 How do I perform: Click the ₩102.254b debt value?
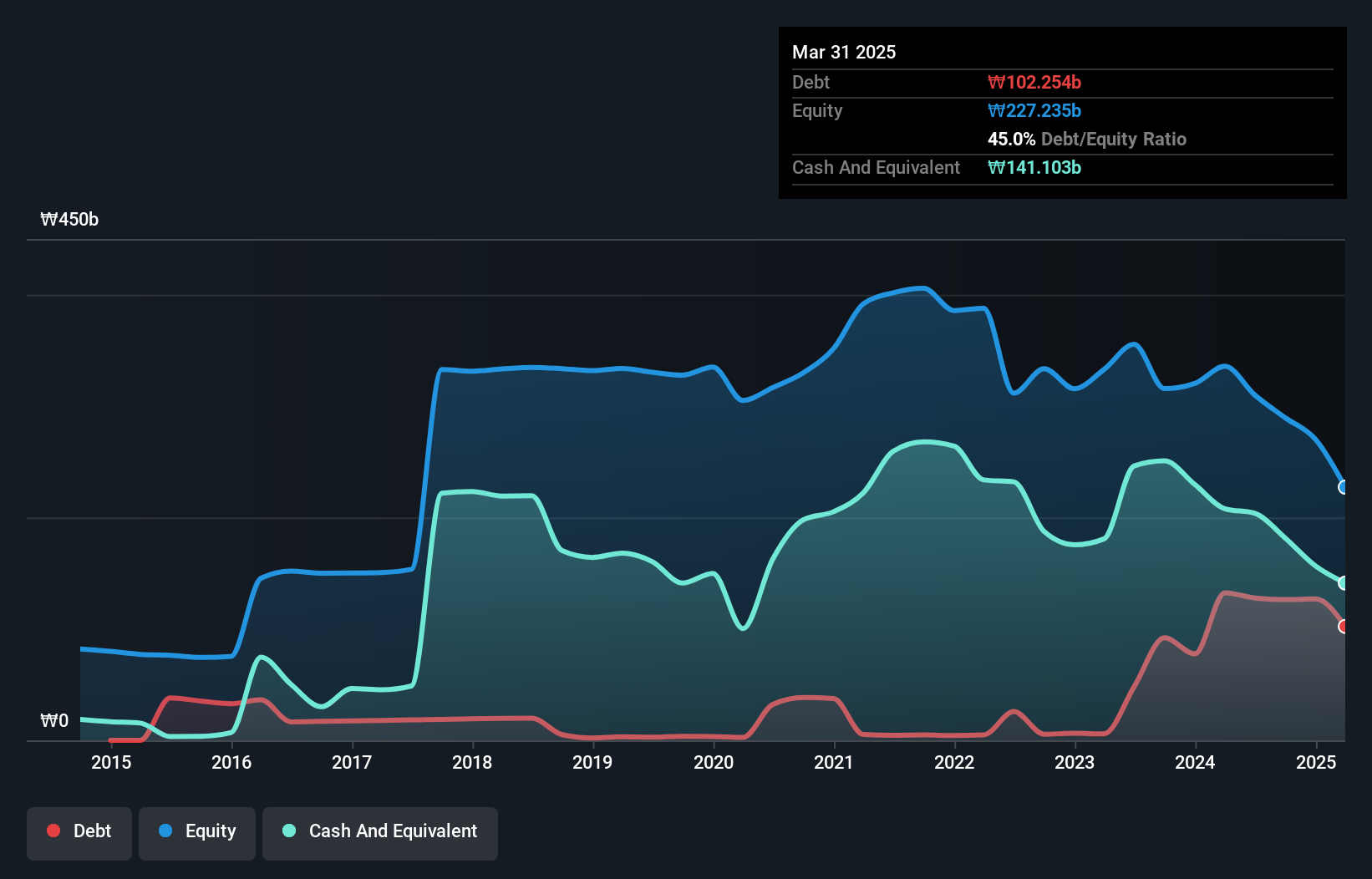(x=1034, y=82)
